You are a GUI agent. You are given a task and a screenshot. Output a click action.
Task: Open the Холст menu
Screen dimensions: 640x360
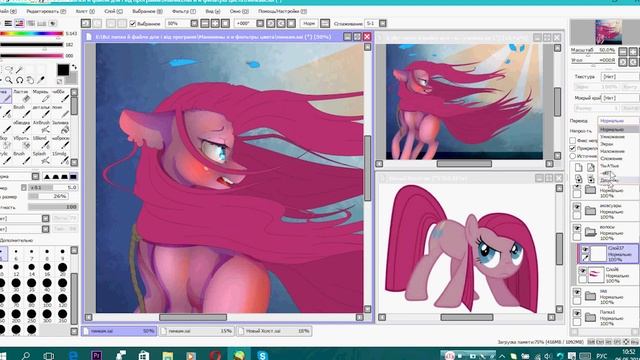click(85, 11)
